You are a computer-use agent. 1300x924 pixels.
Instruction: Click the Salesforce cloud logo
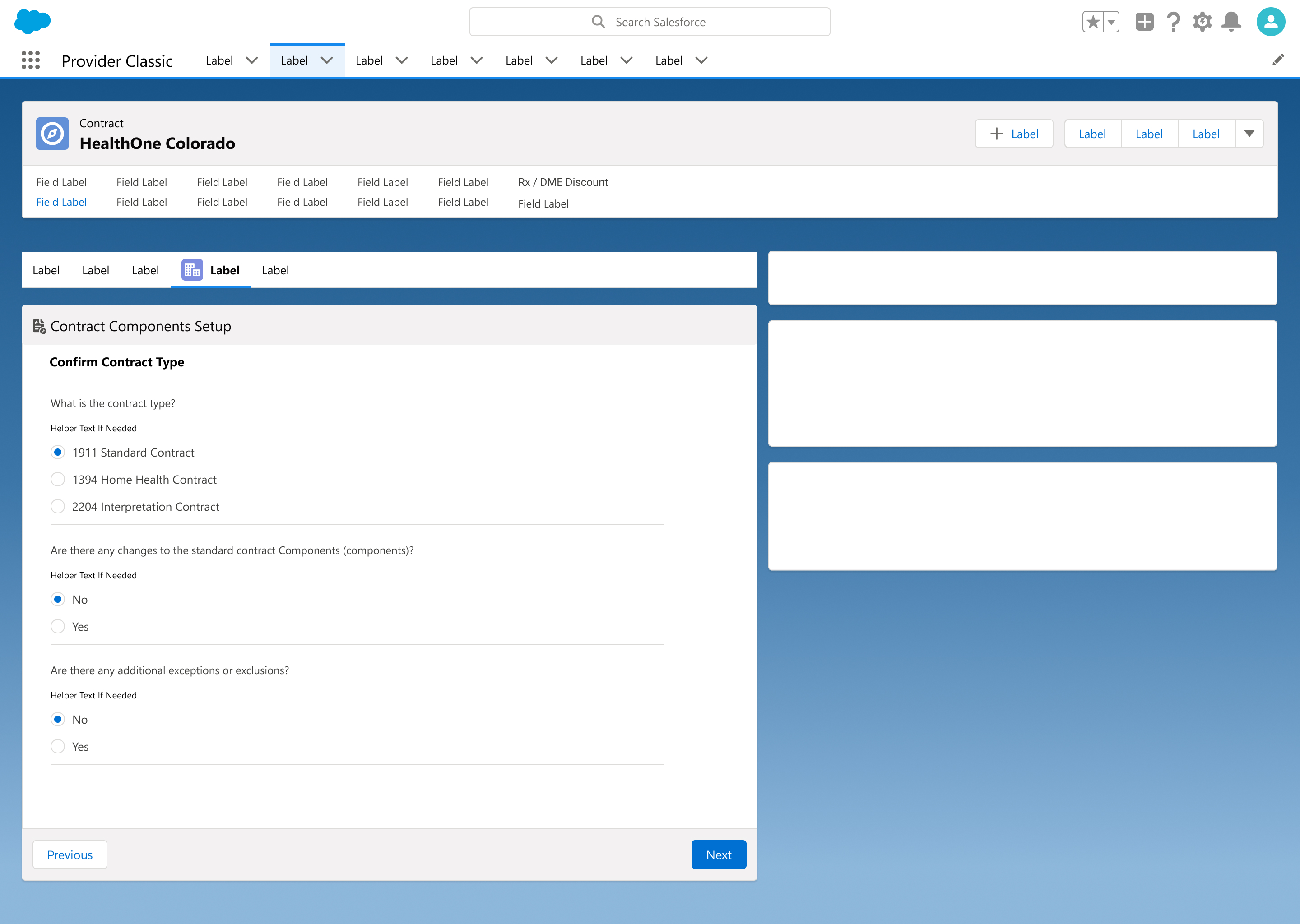[x=32, y=22]
